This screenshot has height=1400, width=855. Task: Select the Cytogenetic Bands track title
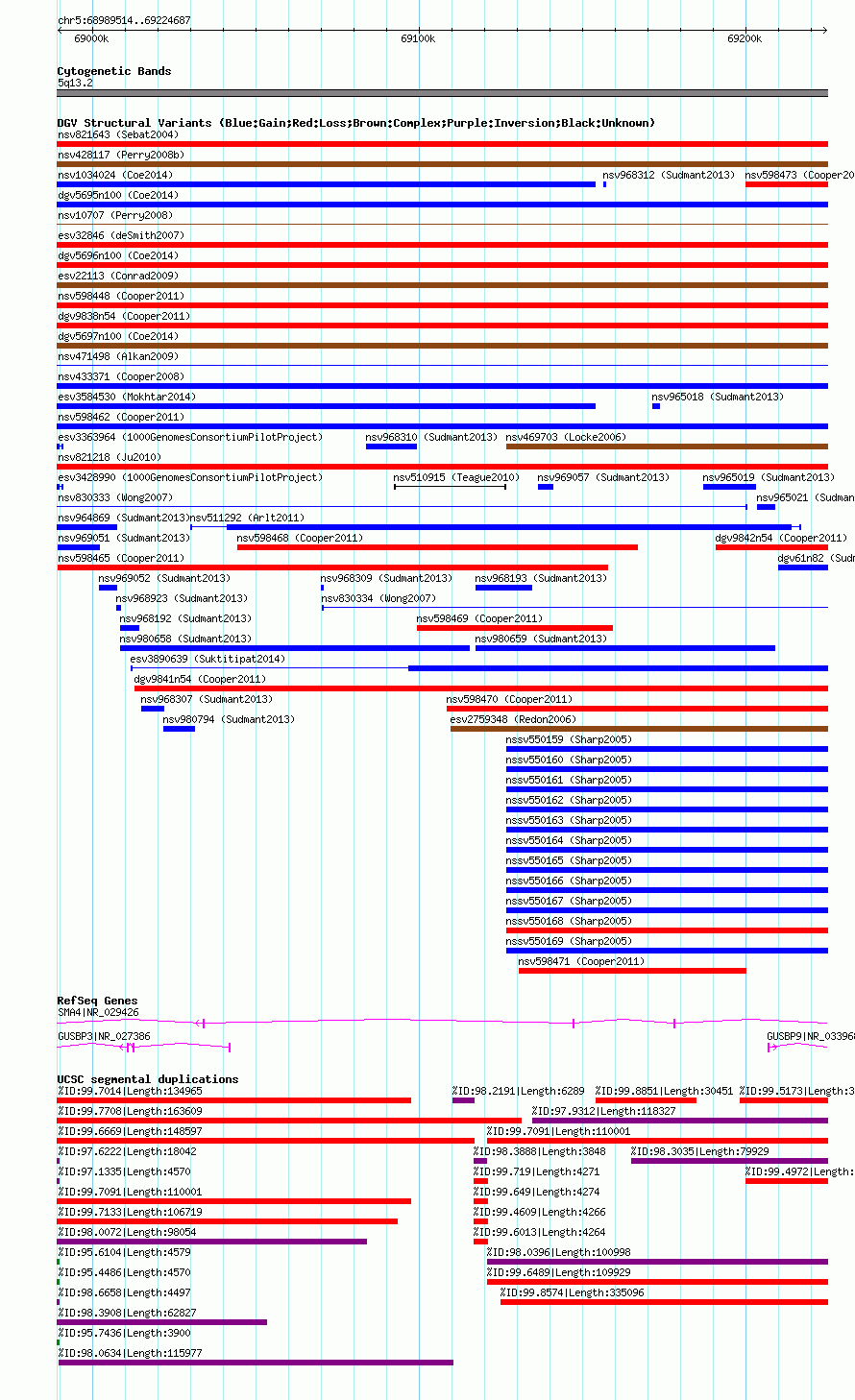(x=114, y=71)
